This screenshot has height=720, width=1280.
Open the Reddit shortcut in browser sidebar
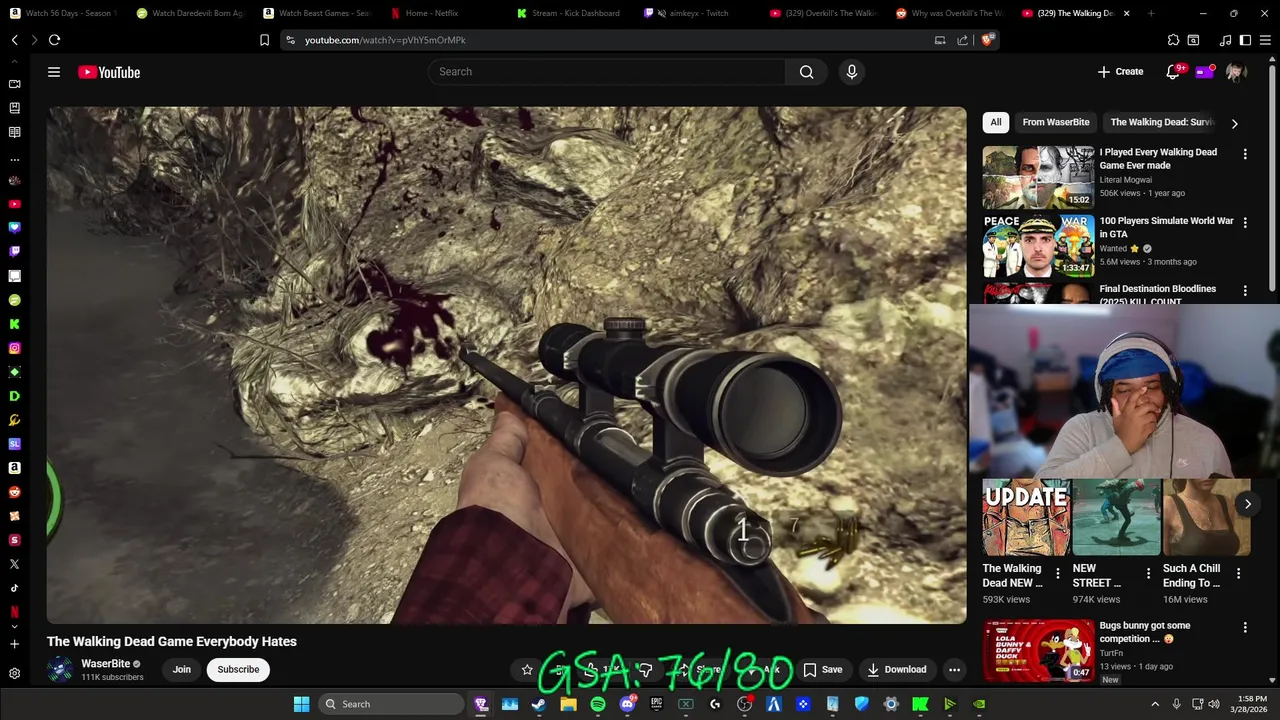click(14, 492)
